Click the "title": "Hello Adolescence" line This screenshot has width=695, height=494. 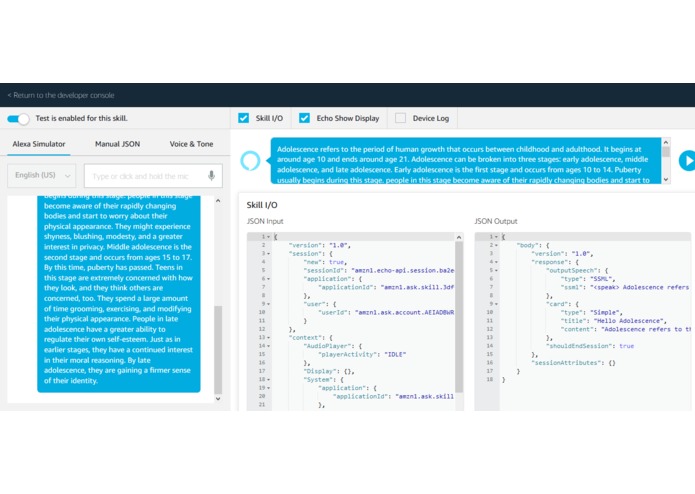coord(613,321)
